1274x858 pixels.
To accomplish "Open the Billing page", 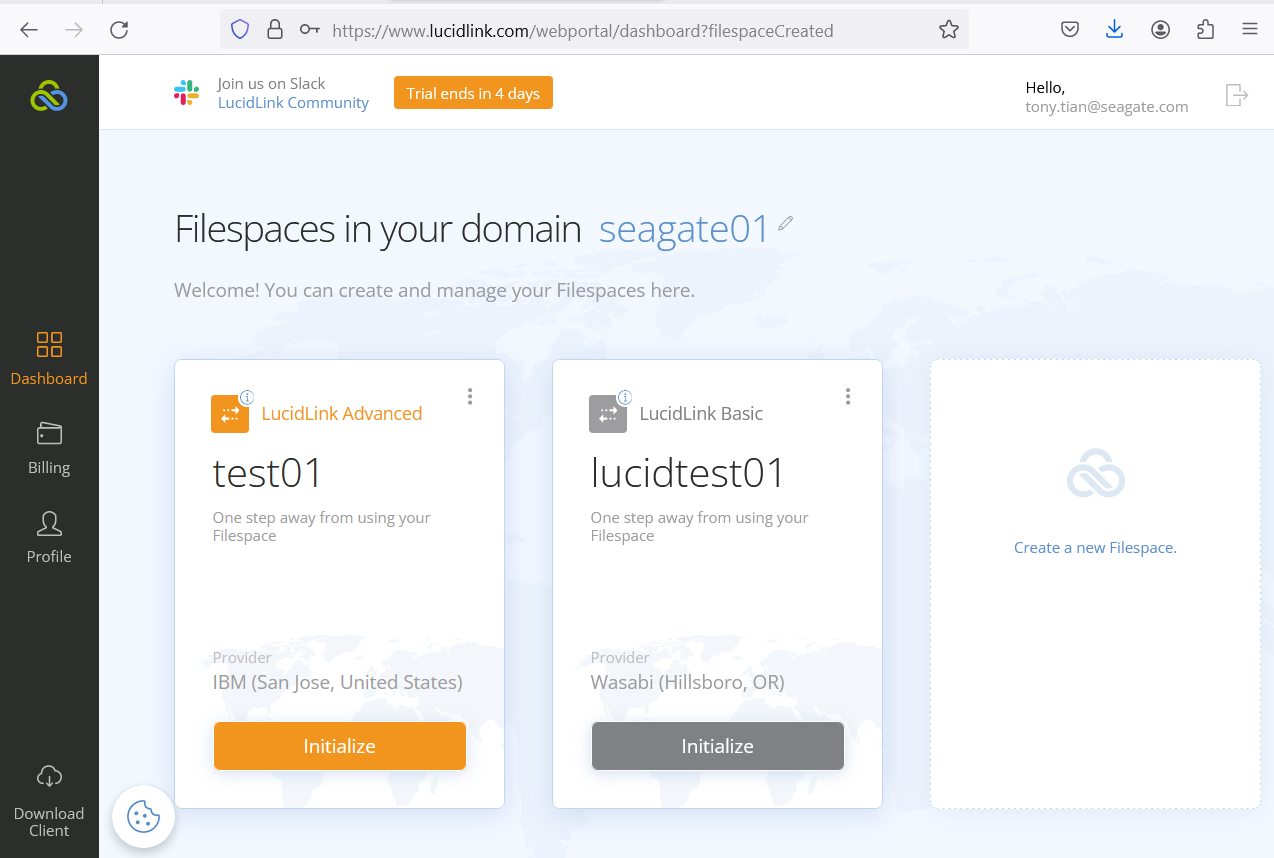I will (49, 447).
